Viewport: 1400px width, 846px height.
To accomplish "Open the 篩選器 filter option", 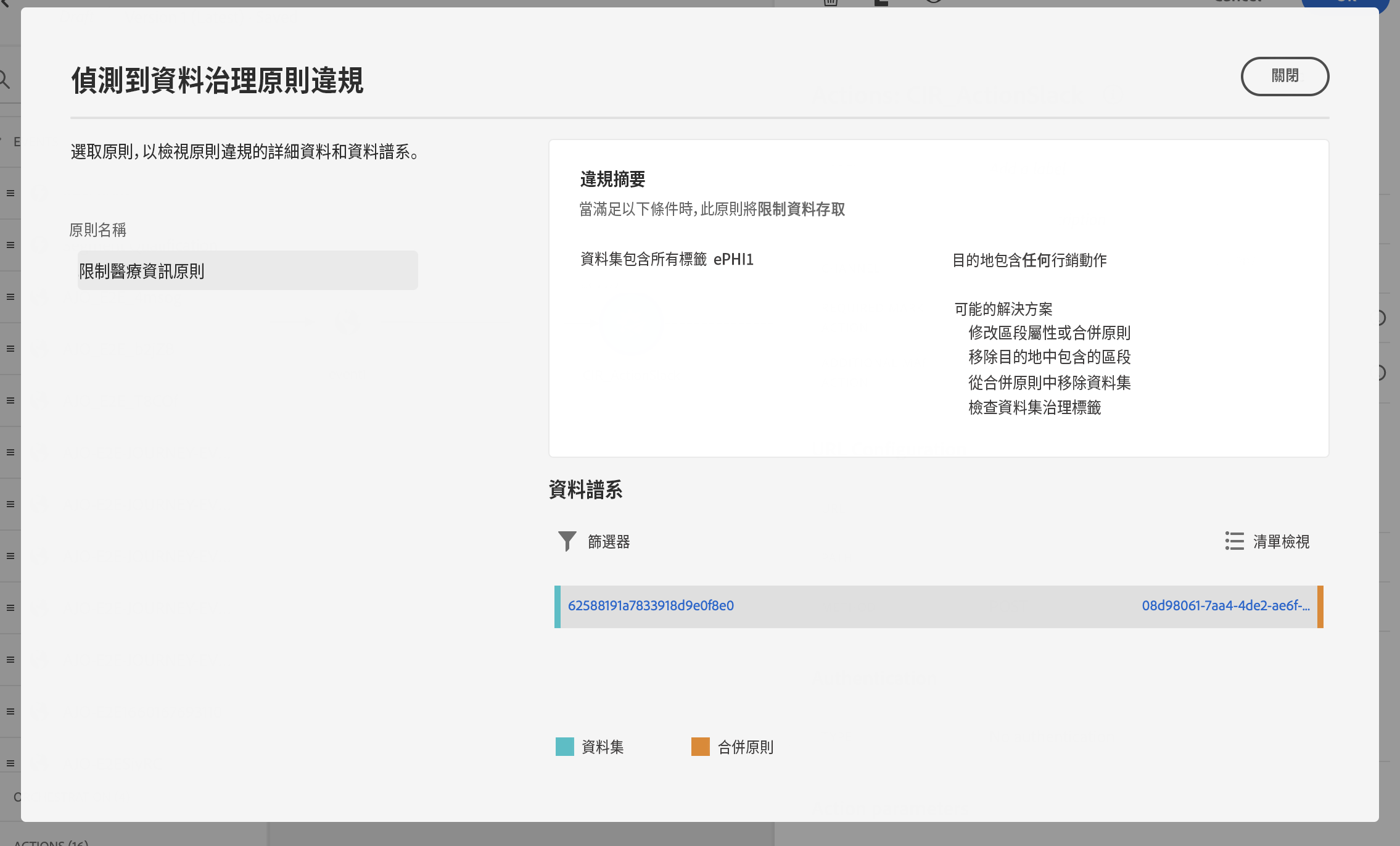I will point(608,542).
